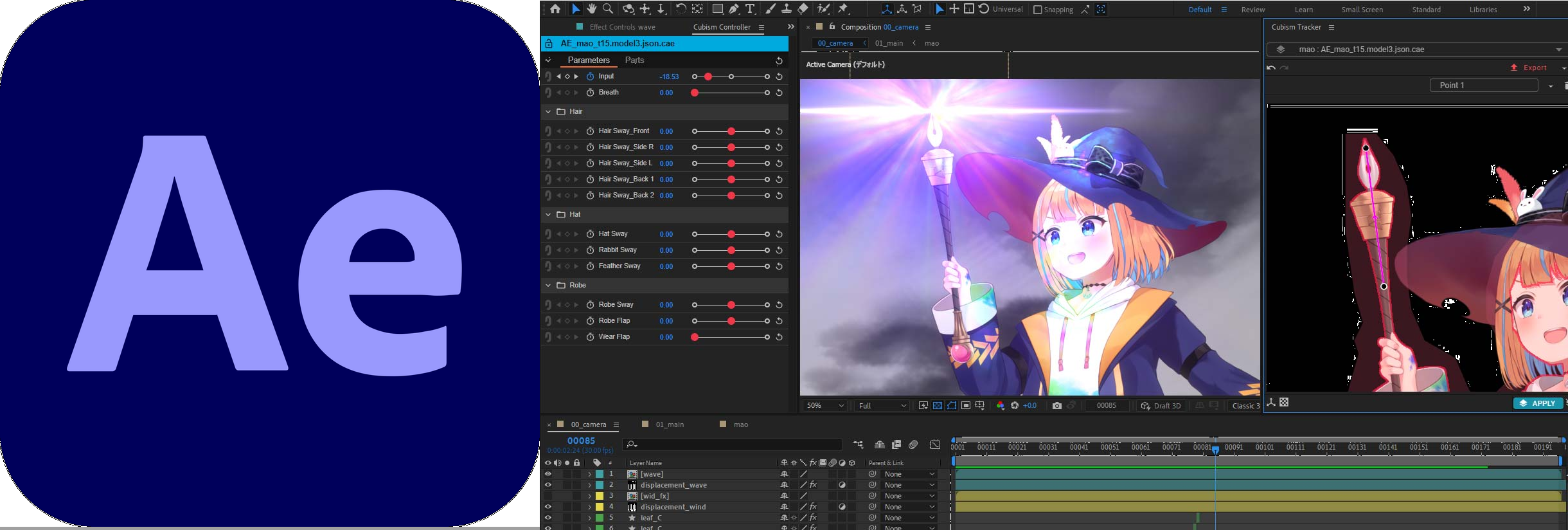
Task: Collapse the Hair parameter group
Action: (x=548, y=112)
